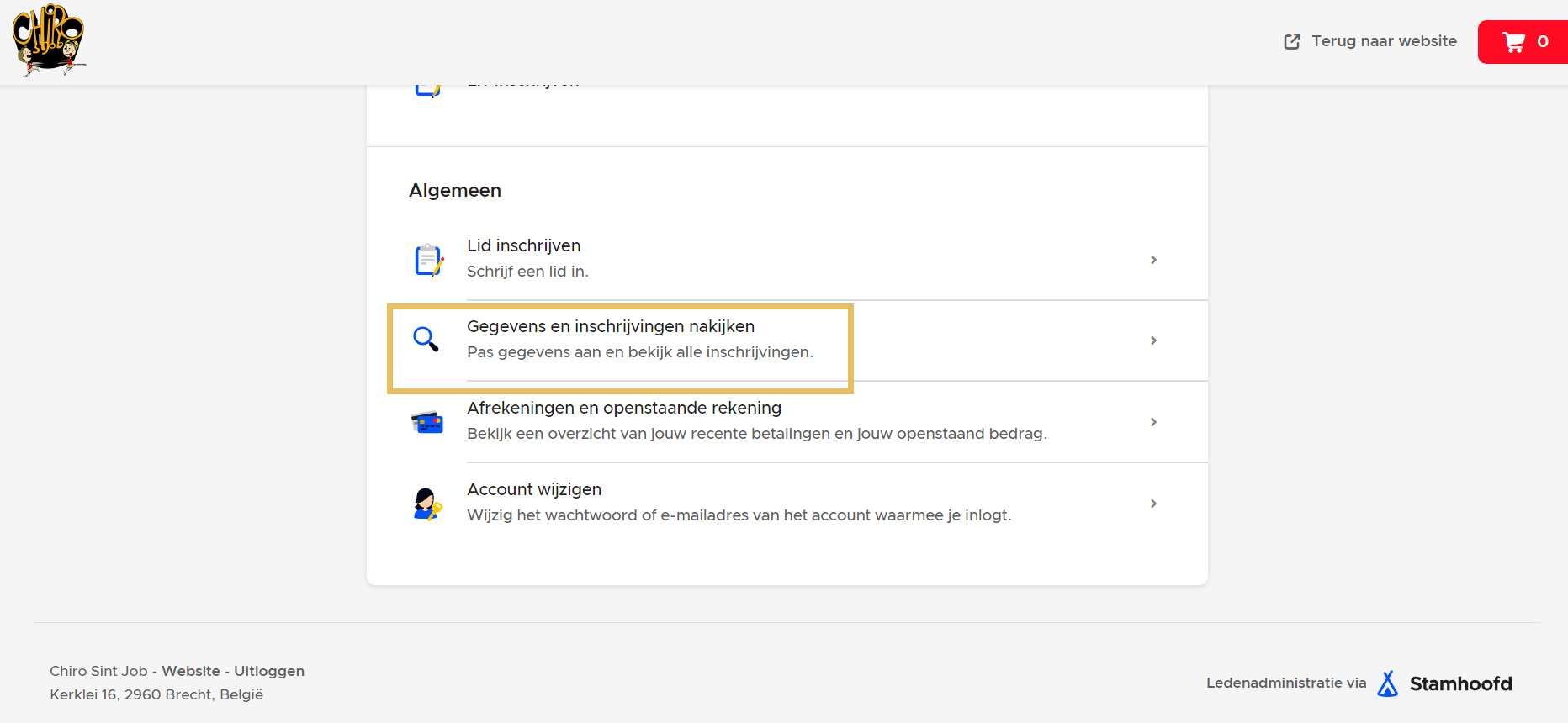Visit the Stamhoofd text link in footer

point(1460,683)
